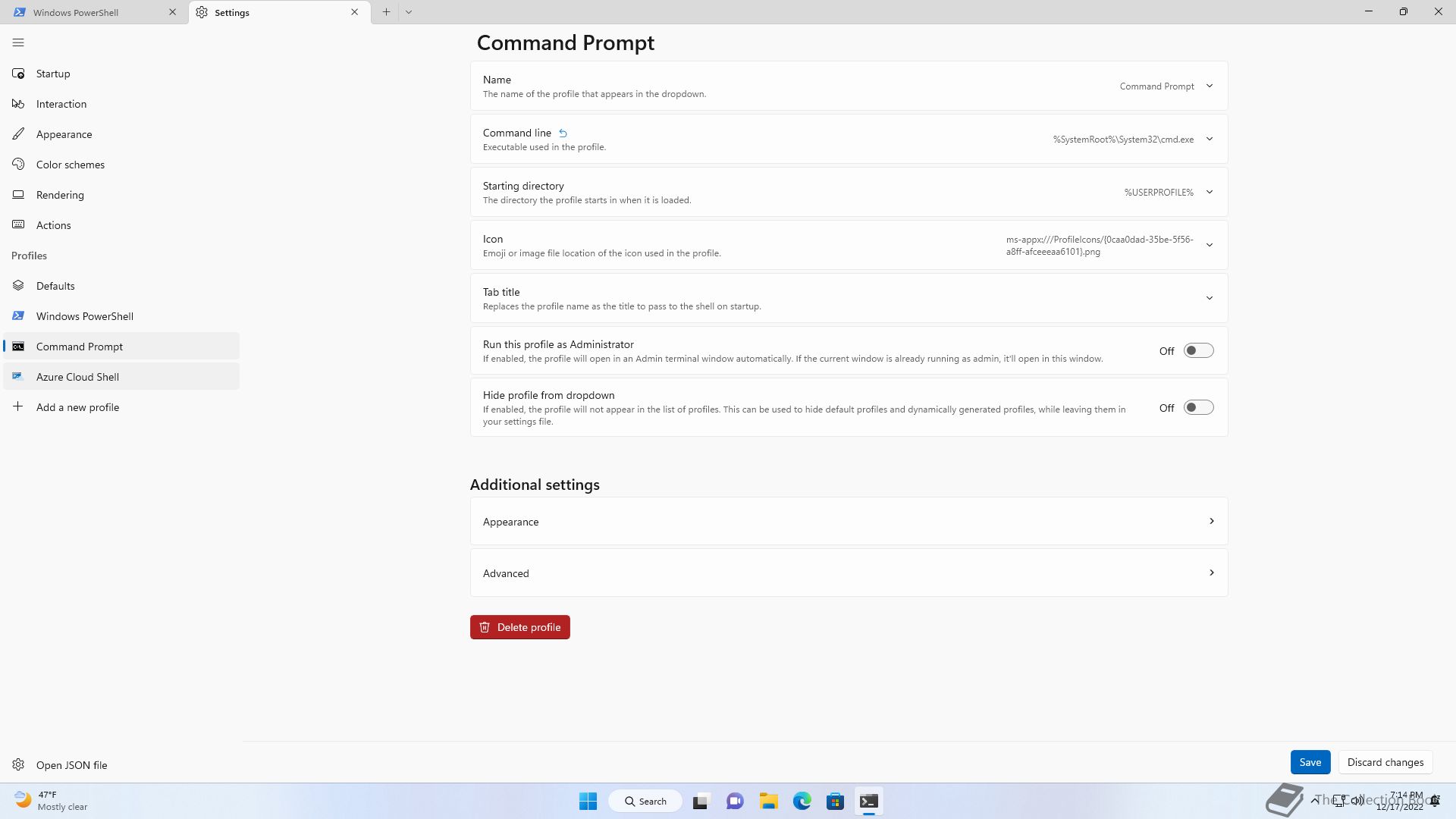Viewport: 1456px width, 819px height.
Task: Click the red Delete profile button
Action: coord(519,627)
